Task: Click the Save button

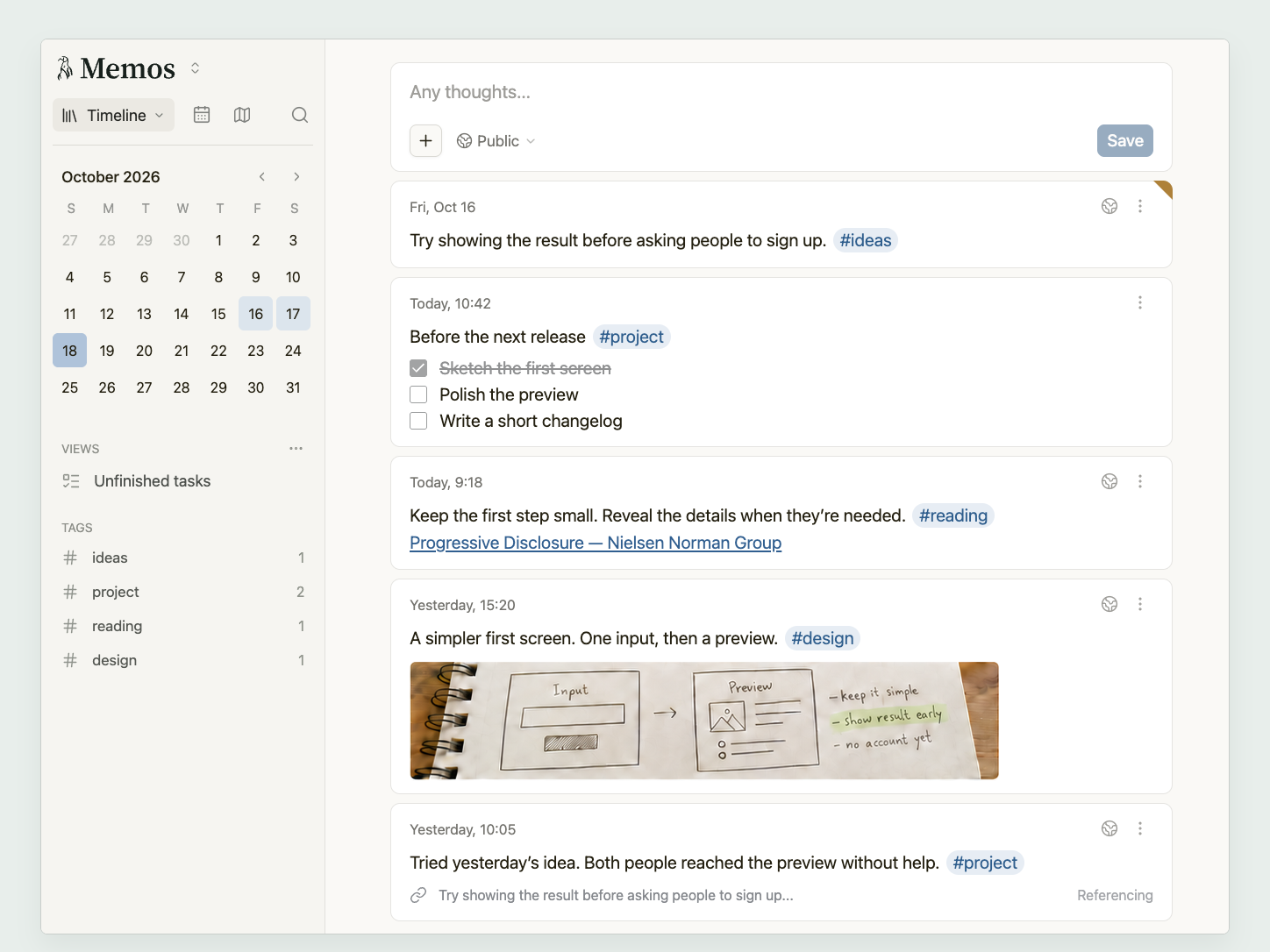Action: click(1124, 140)
